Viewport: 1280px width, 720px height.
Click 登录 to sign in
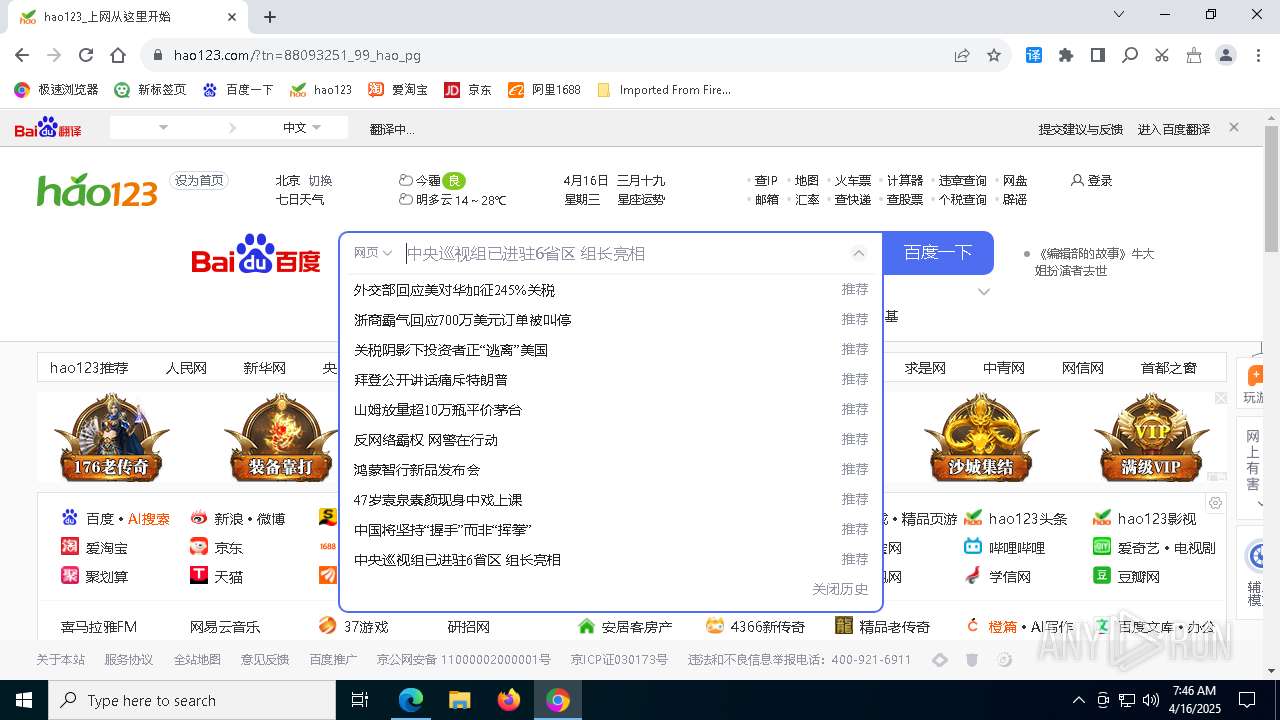click(x=1091, y=180)
